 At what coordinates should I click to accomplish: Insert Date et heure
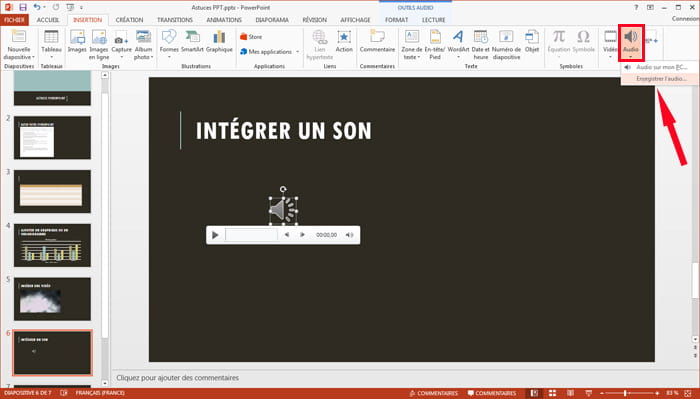click(480, 45)
